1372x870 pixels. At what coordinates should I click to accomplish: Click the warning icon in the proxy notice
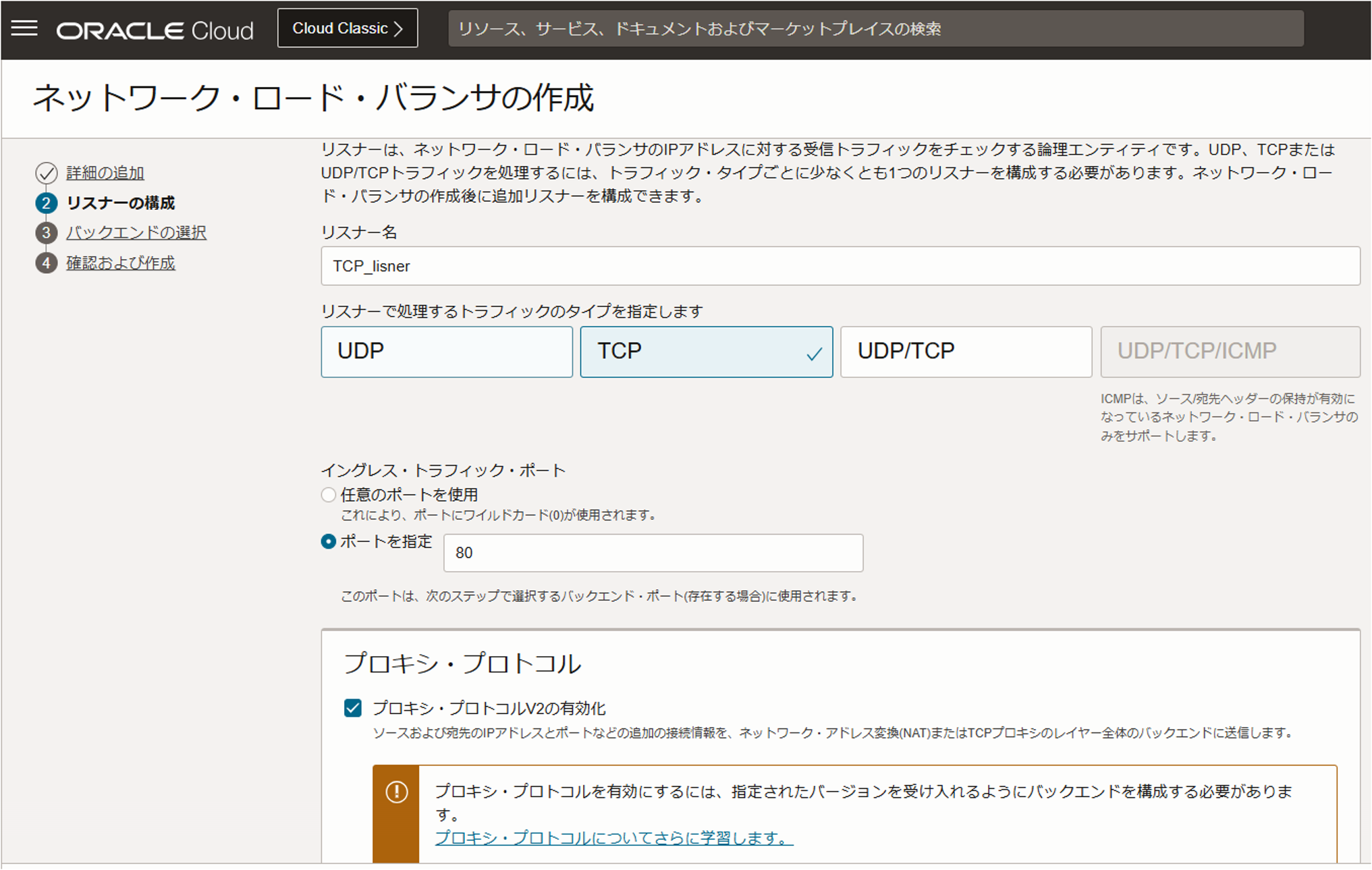coord(395,792)
